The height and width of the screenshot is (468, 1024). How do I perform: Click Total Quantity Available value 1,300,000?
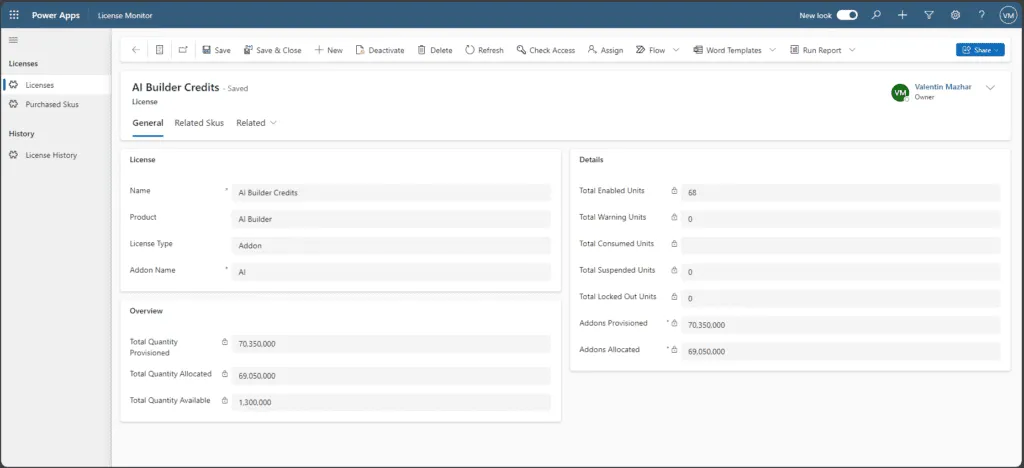click(391, 402)
